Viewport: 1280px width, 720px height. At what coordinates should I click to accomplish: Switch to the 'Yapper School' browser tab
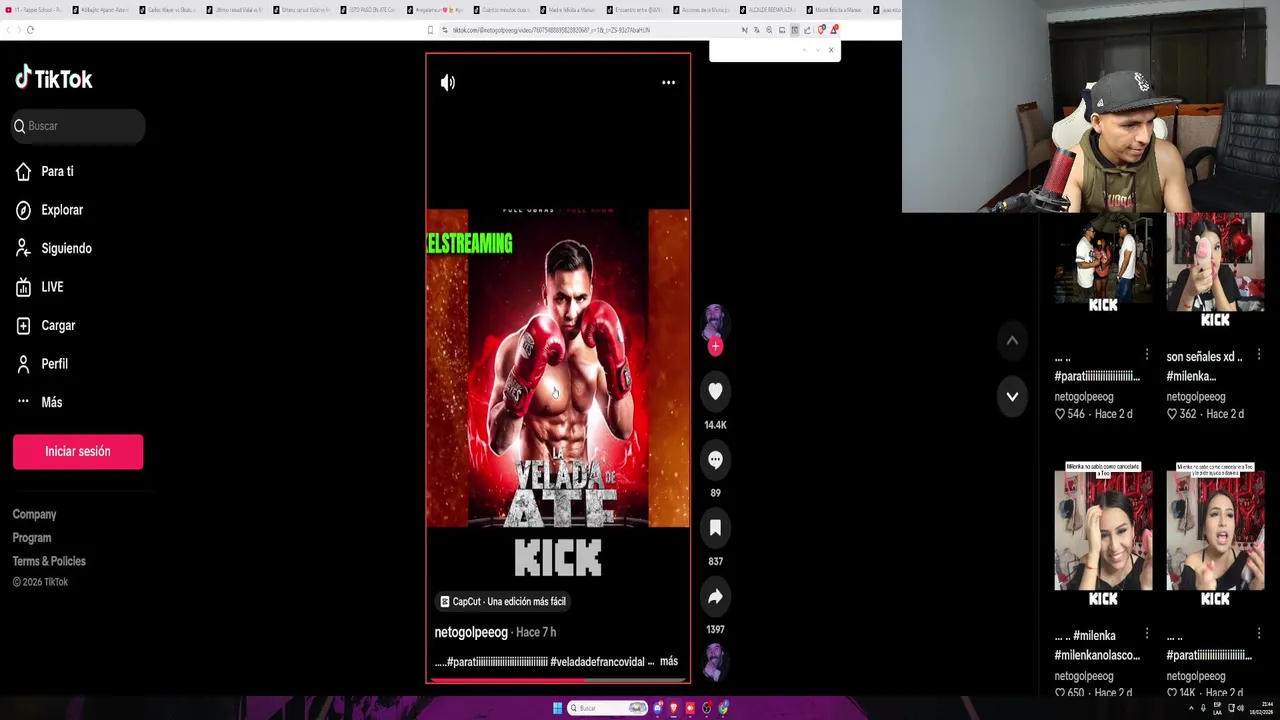(x=34, y=10)
